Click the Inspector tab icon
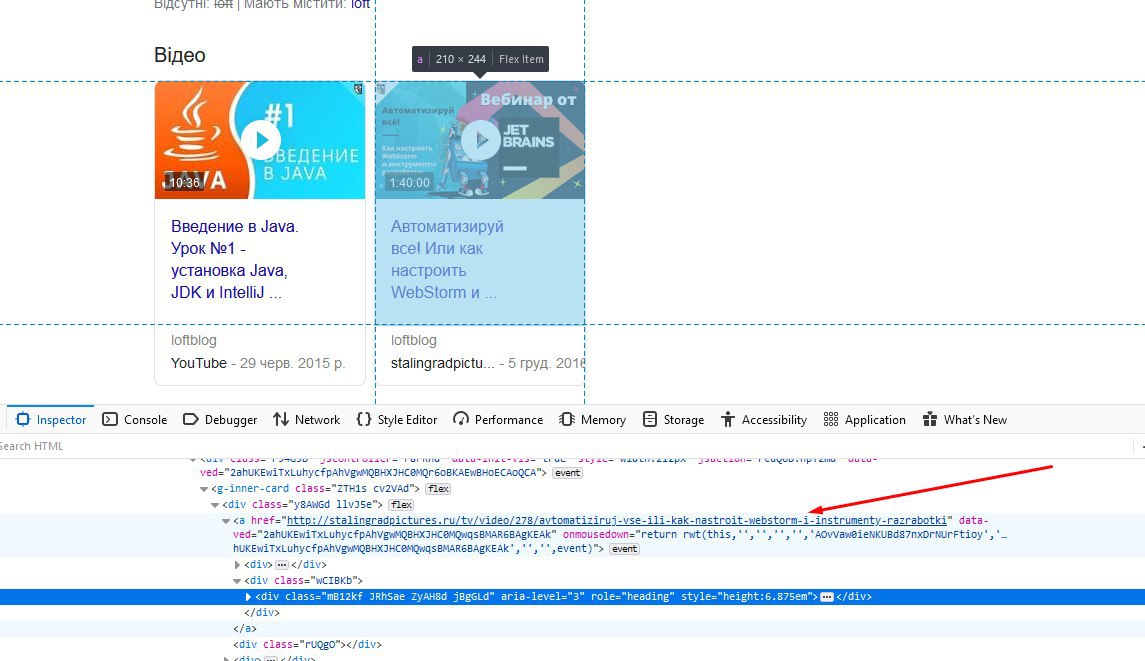Image resolution: width=1145 pixels, height=661 pixels. [x=23, y=419]
